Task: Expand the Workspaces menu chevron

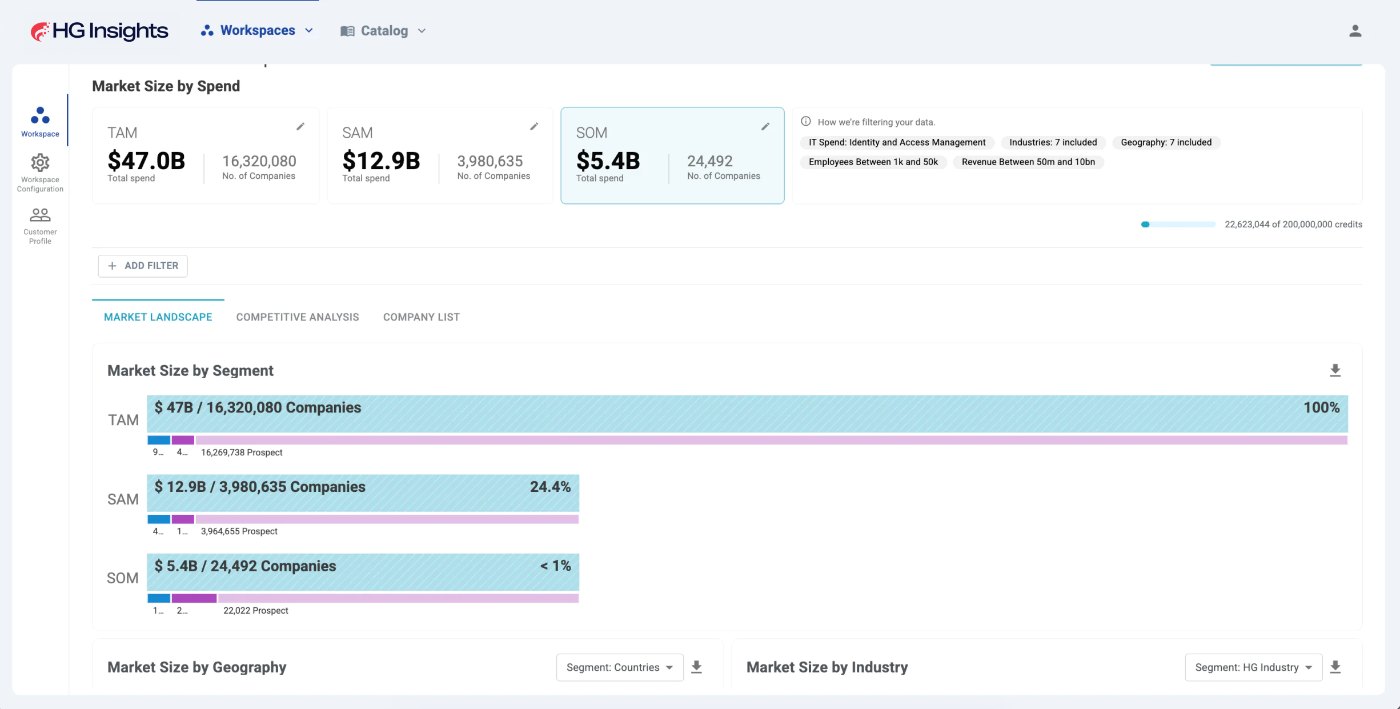Action: click(308, 31)
